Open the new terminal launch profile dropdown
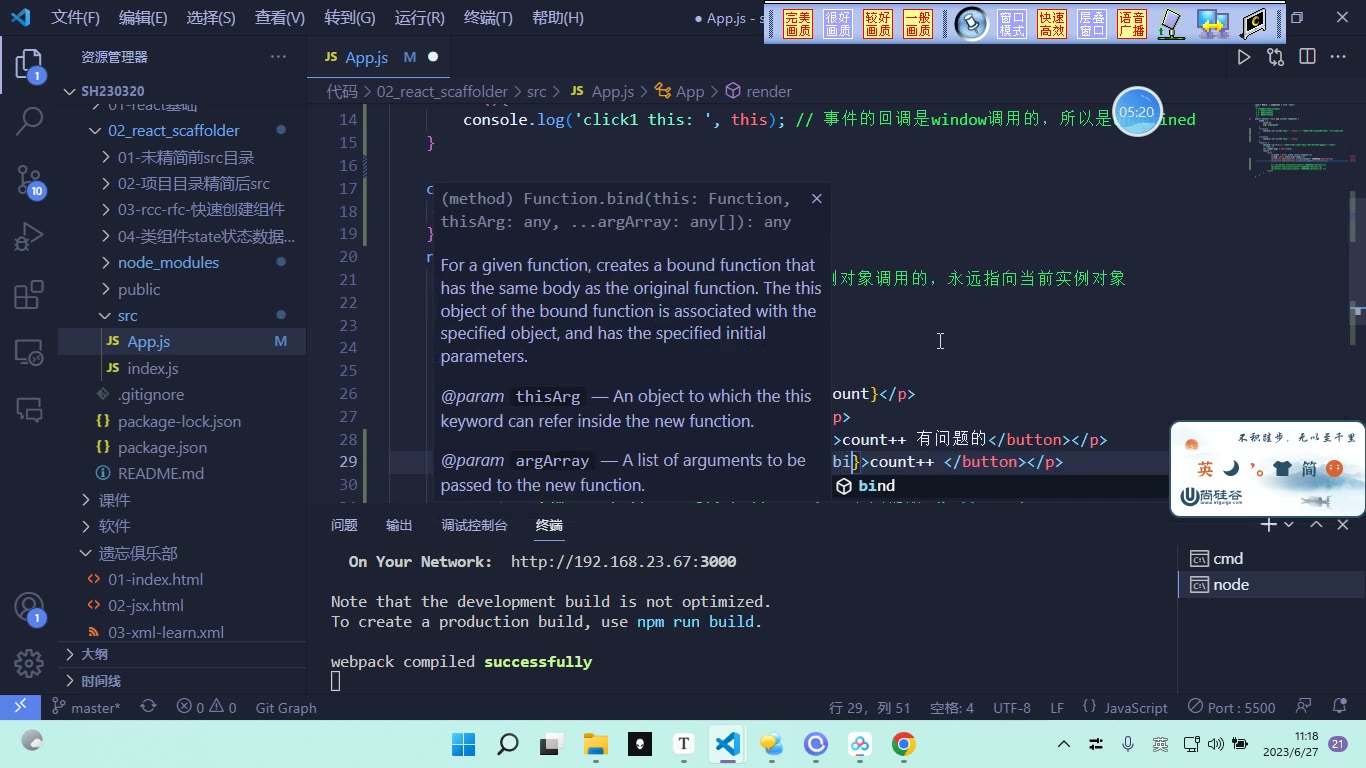1366x768 pixels. 1289,525
